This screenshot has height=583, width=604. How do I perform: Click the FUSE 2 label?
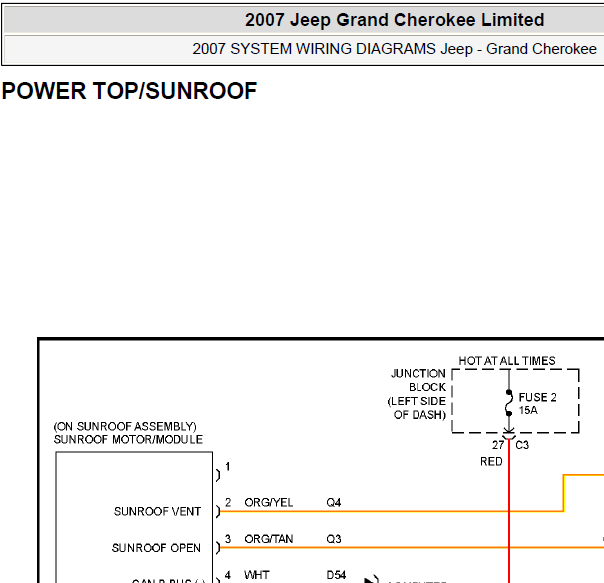[x=537, y=397]
